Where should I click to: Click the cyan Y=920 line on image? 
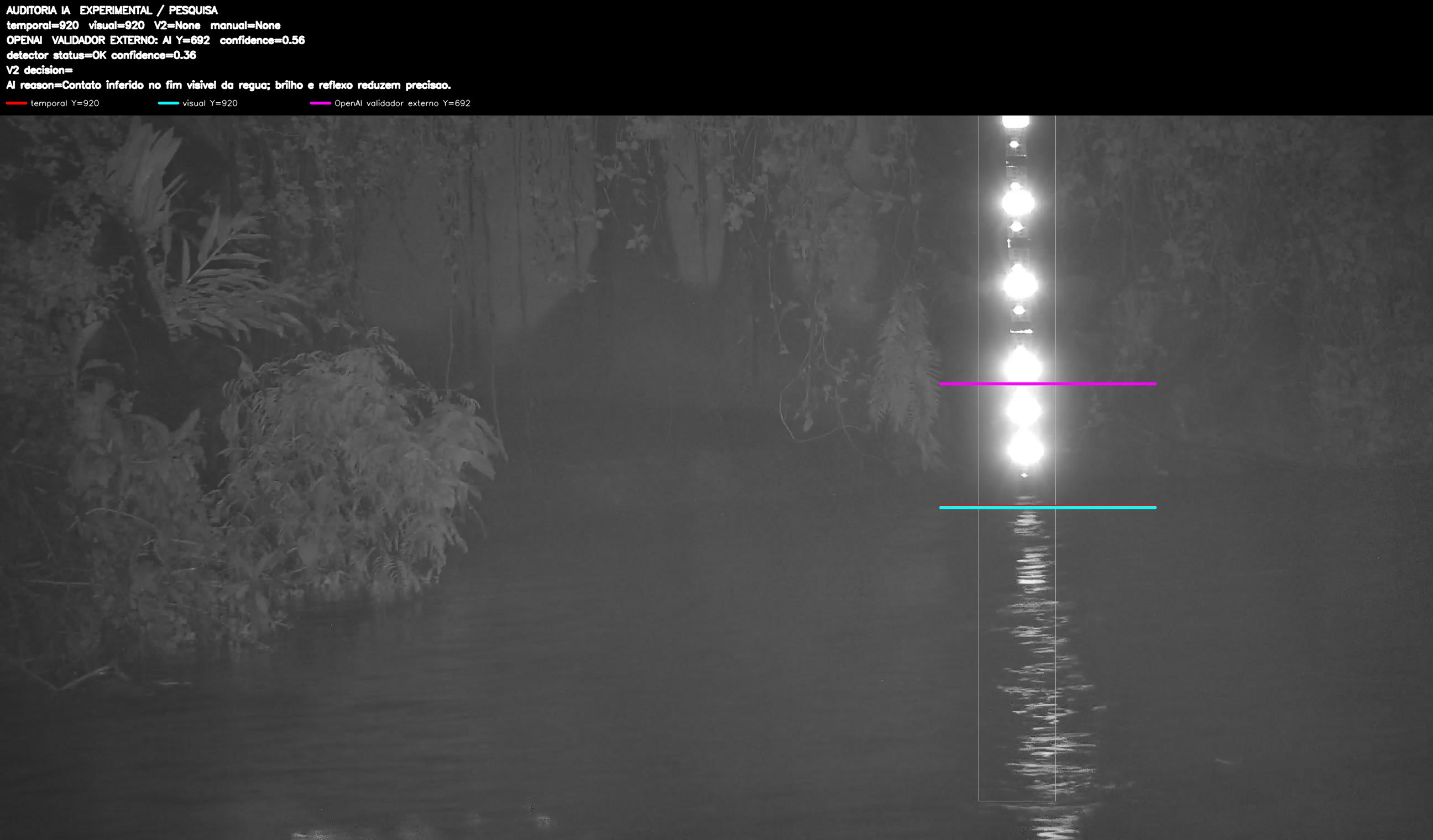point(1048,507)
